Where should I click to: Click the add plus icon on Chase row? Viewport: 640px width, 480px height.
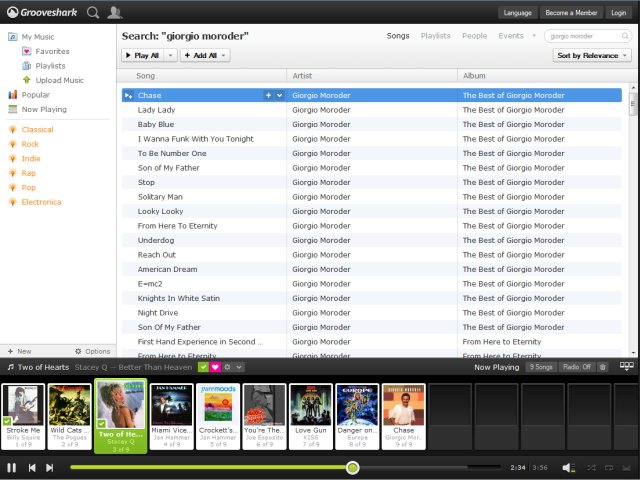(268, 95)
